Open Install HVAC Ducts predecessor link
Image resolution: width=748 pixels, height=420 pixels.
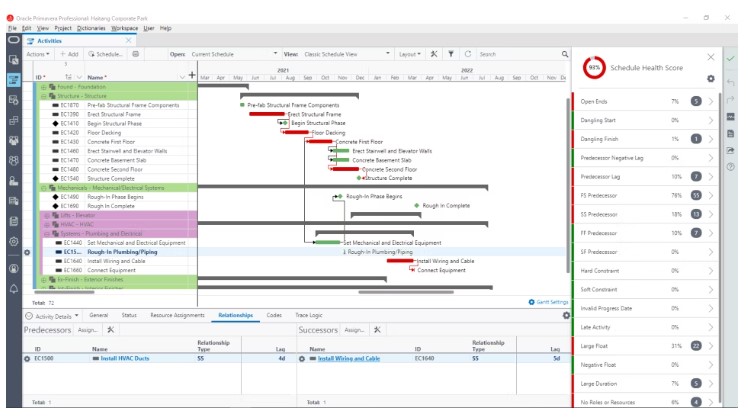tap(125, 358)
